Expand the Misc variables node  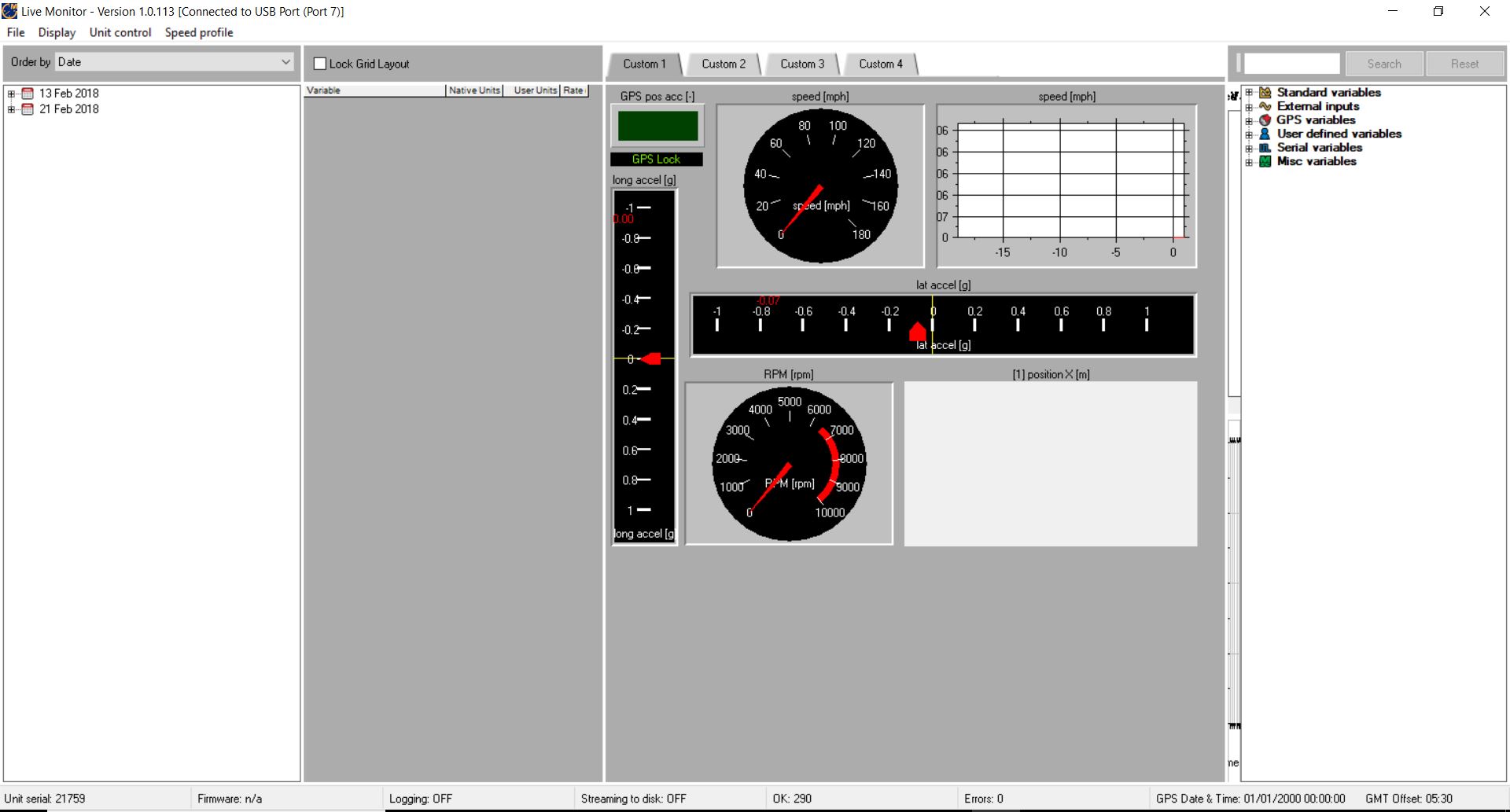click(x=1249, y=162)
